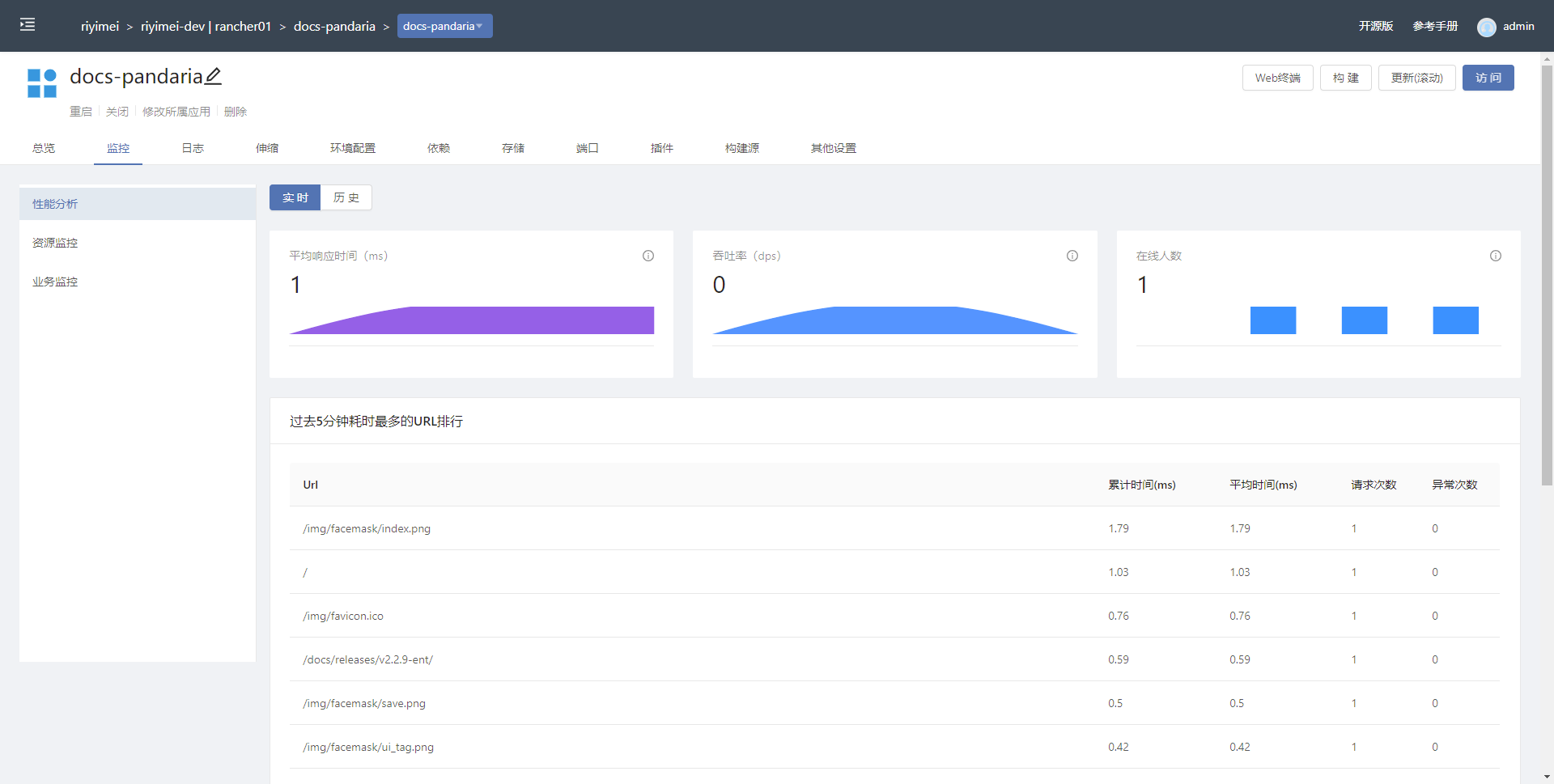
Task: Open the 总览 tab
Action: coord(44,148)
